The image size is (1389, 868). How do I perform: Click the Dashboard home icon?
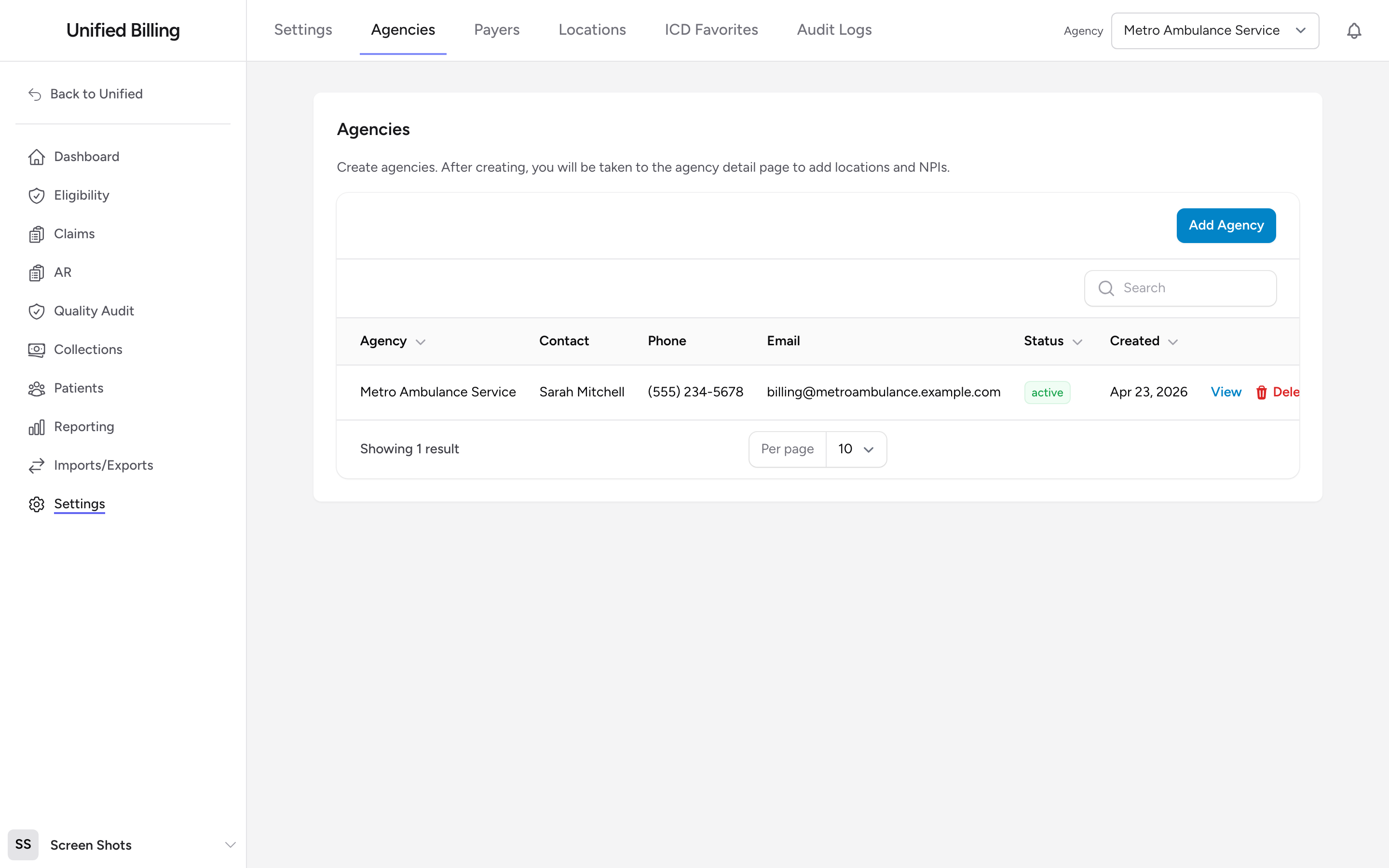point(36,157)
